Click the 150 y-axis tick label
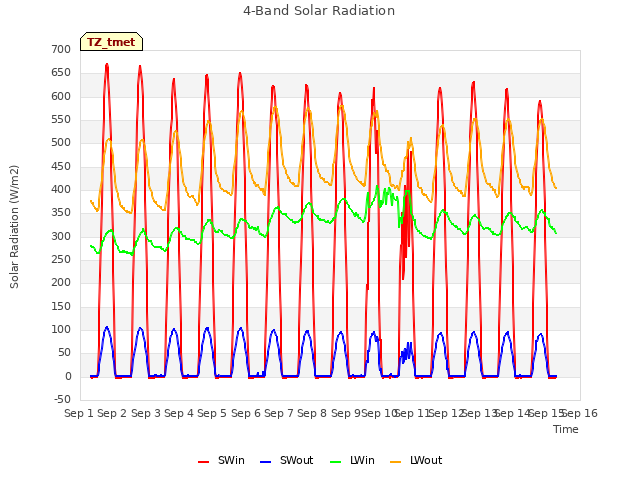 61,307
